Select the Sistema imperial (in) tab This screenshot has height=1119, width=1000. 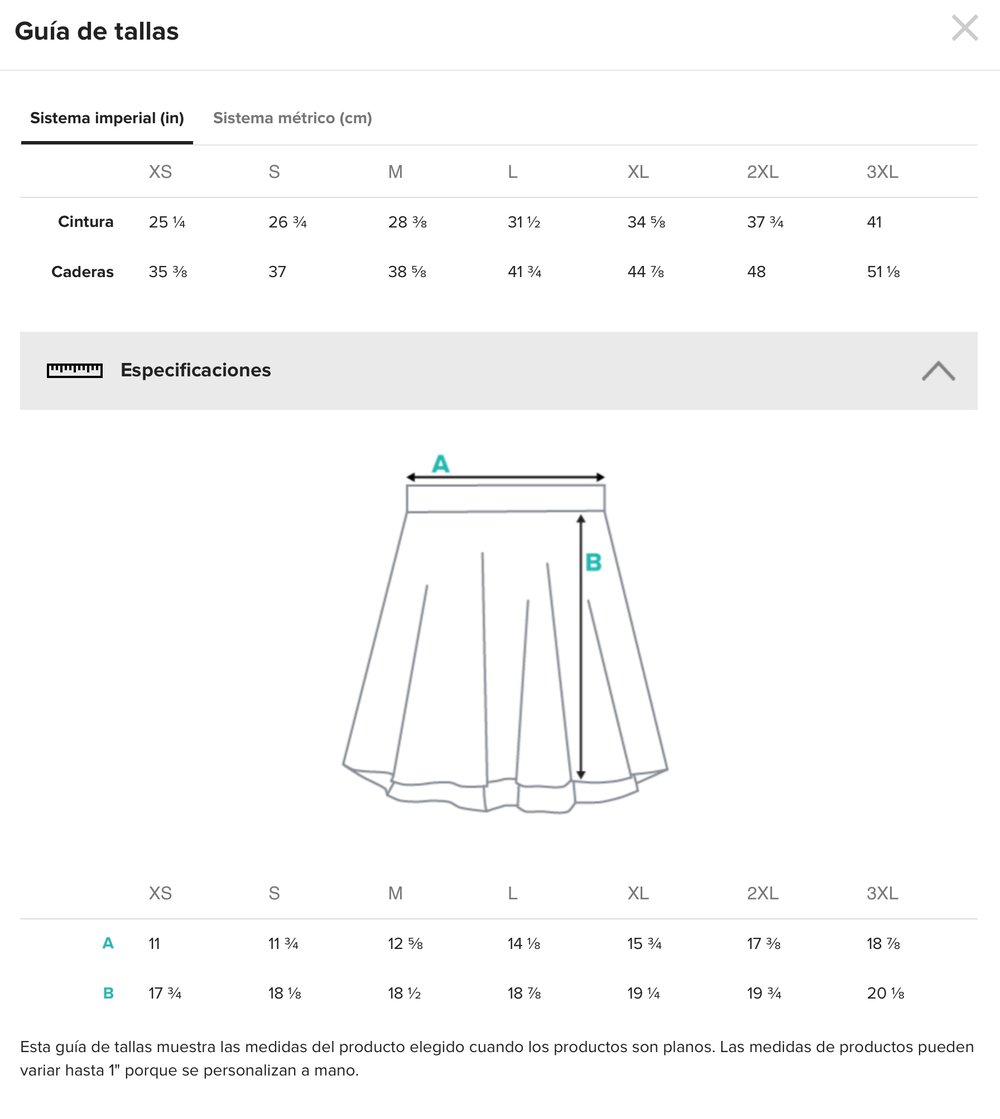click(107, 118)
